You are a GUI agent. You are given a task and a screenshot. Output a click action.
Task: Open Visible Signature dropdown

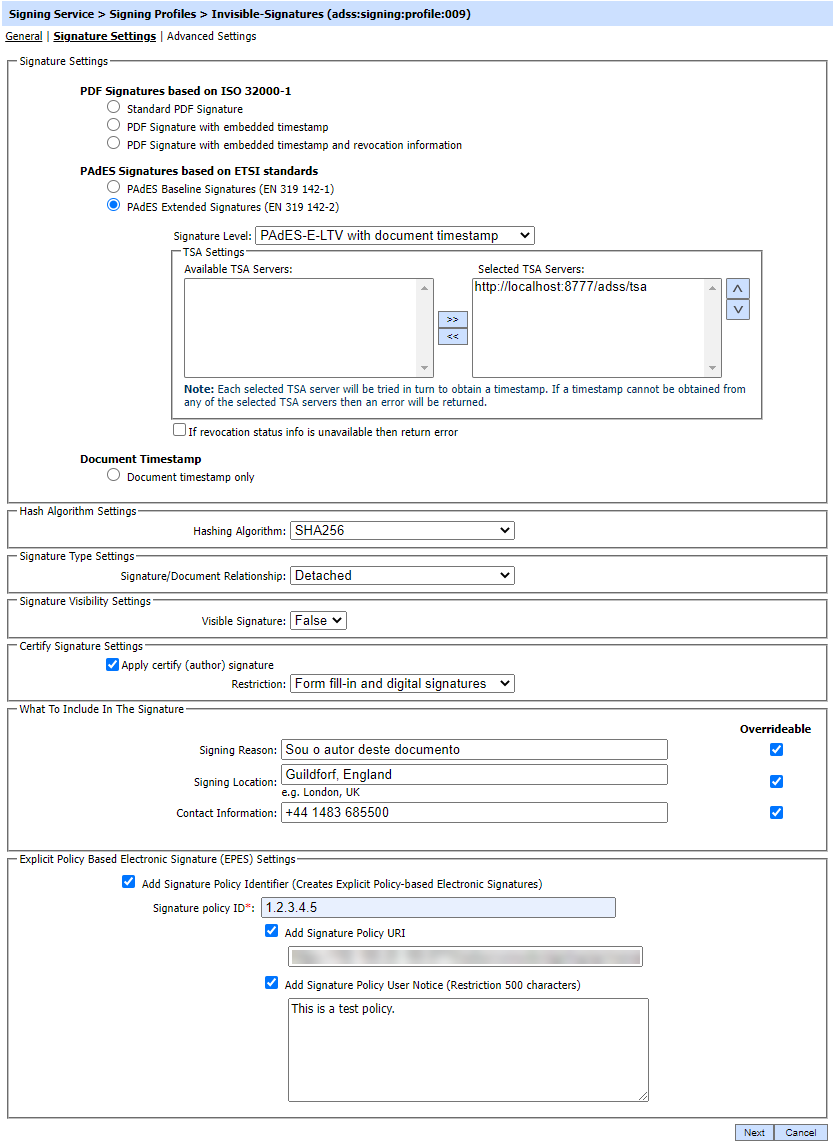[x=318, y=621]
